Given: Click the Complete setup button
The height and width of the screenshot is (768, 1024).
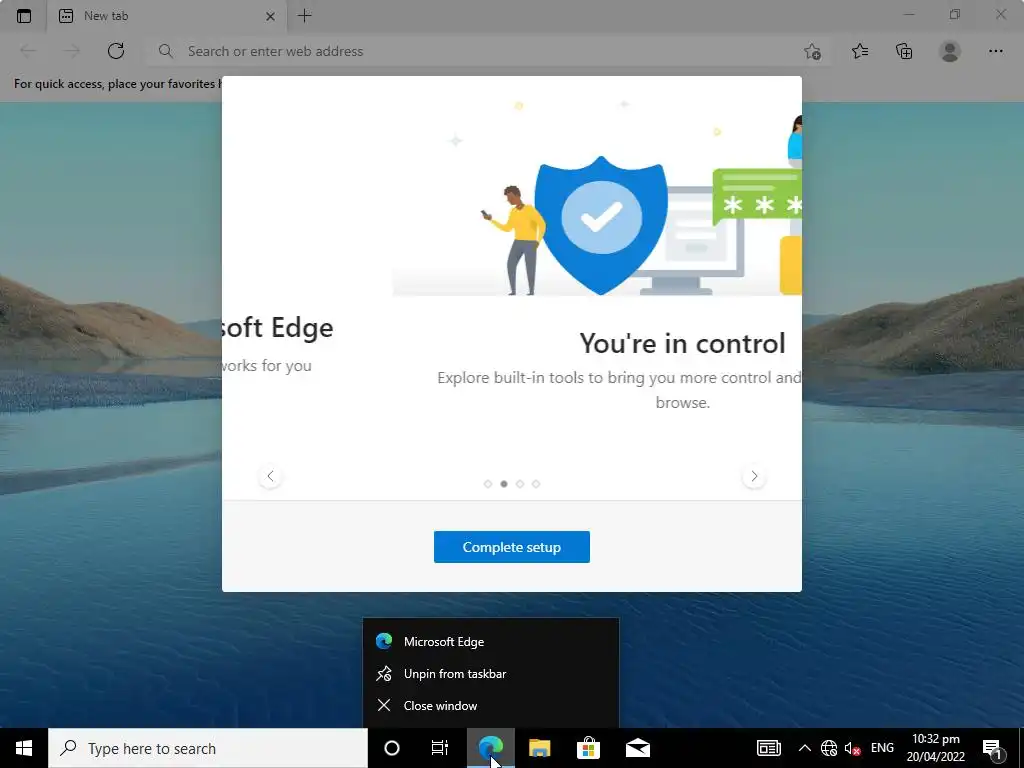Looking at the screenshot, I should [512, 547].
